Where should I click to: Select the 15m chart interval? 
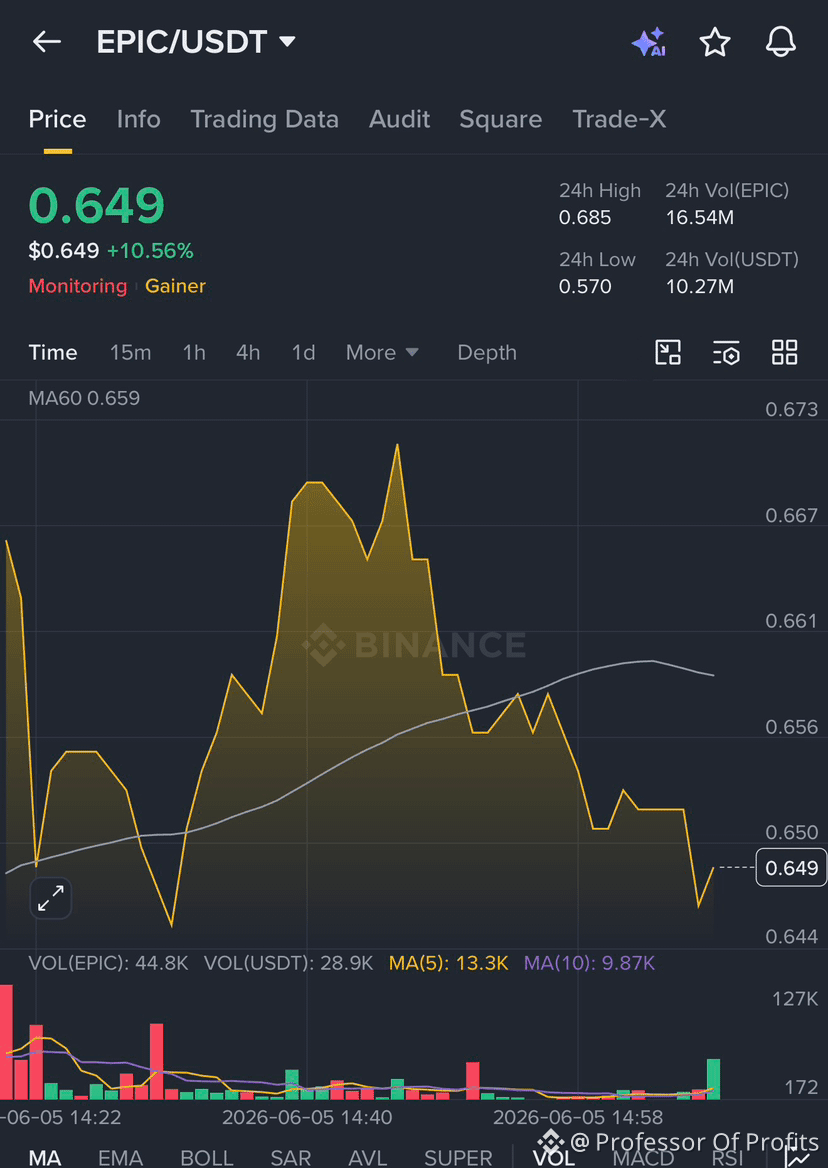tap(130, 352)
